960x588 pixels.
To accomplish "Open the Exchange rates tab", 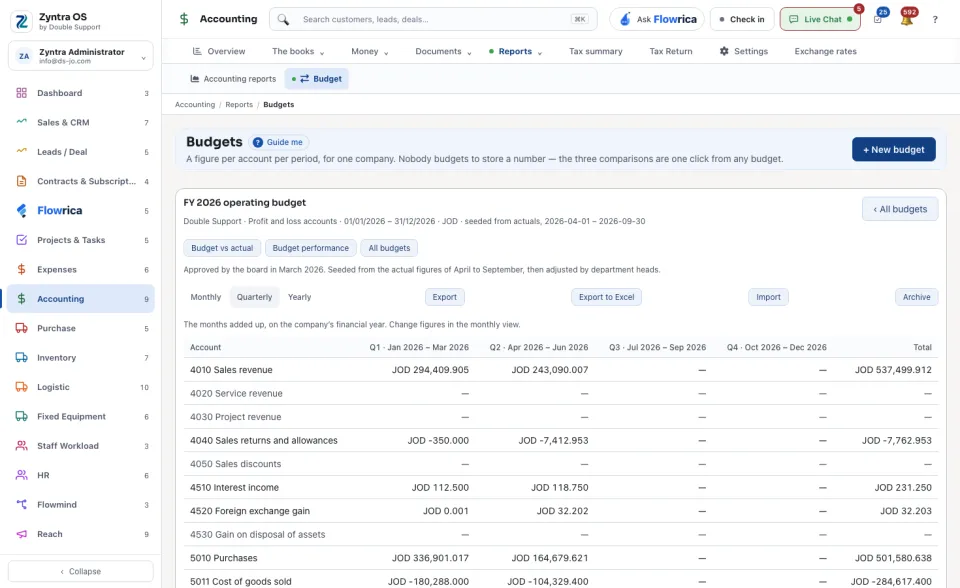I will click(x=825, y=51).
